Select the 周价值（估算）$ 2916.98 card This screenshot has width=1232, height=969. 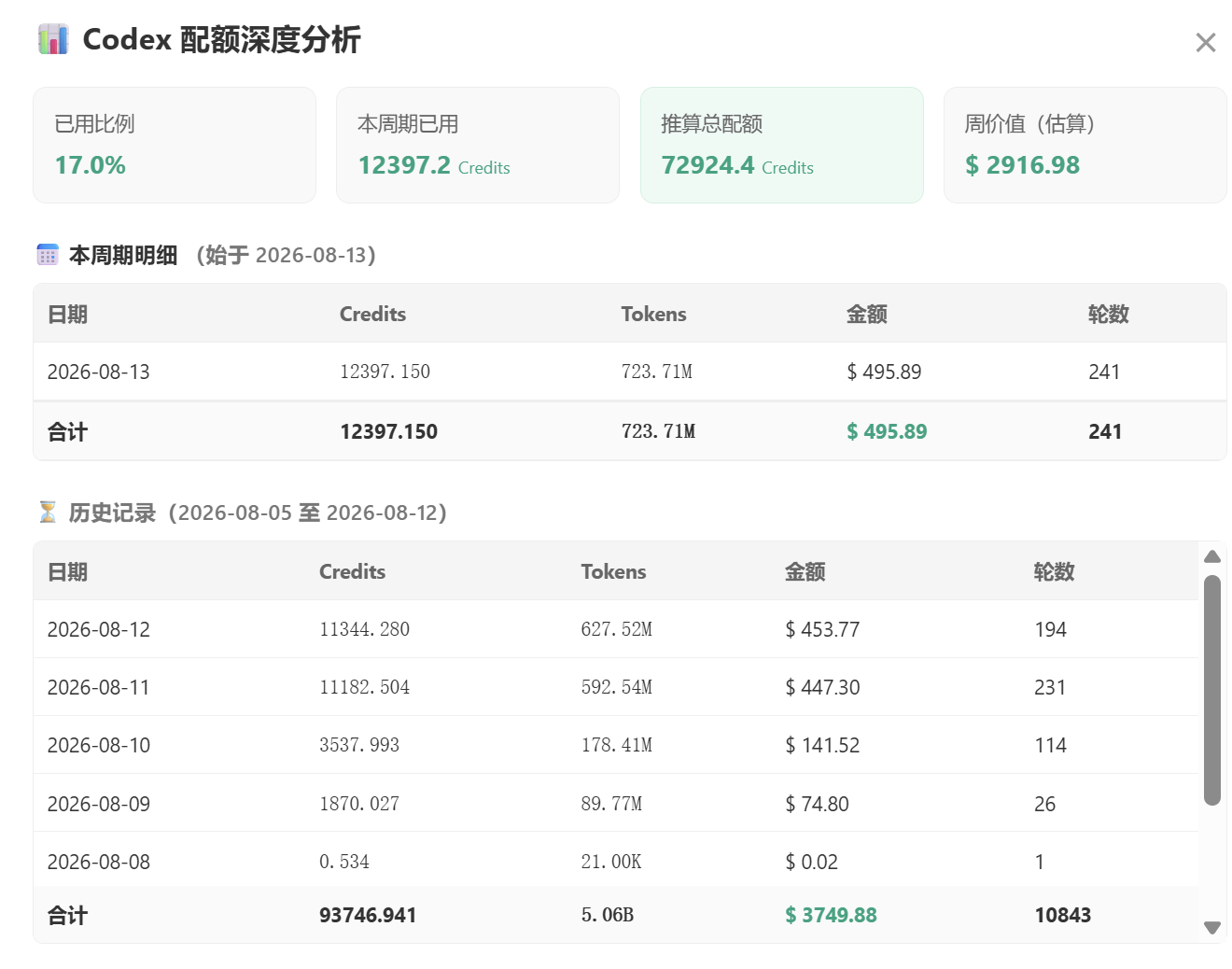click(1085, 145)
